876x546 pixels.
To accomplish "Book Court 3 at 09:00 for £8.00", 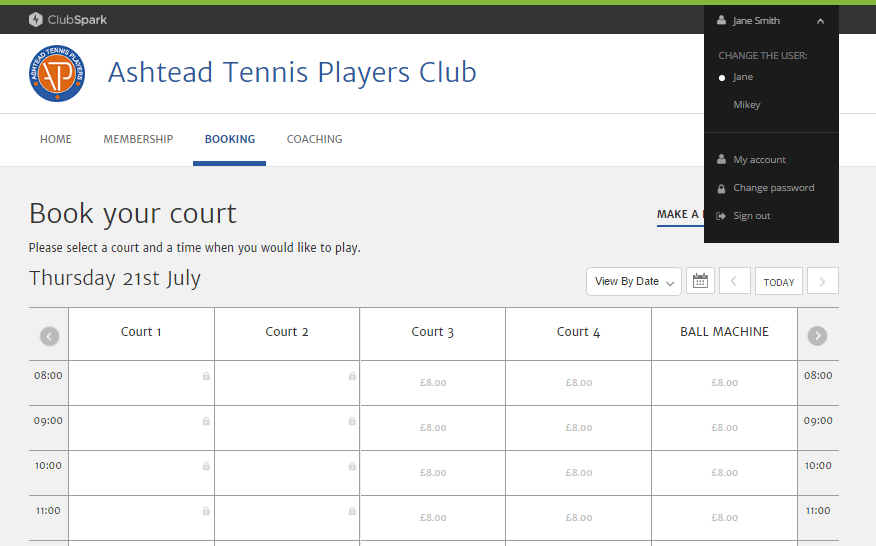I will click(x=433, y=428).
